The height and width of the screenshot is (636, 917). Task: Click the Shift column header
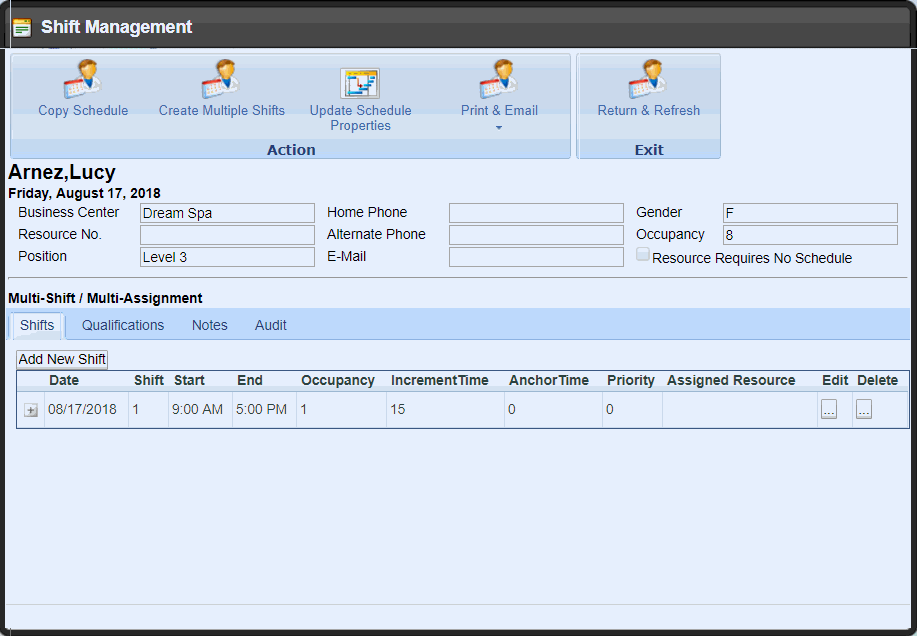(x=149, y=381)
